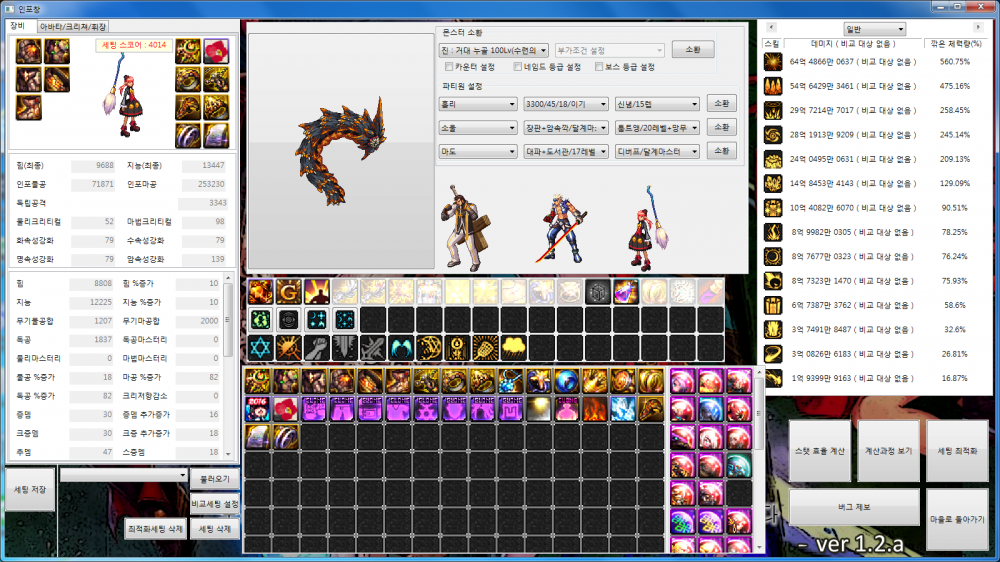Select the '2016' avatar item in inventory

(258, 409)
